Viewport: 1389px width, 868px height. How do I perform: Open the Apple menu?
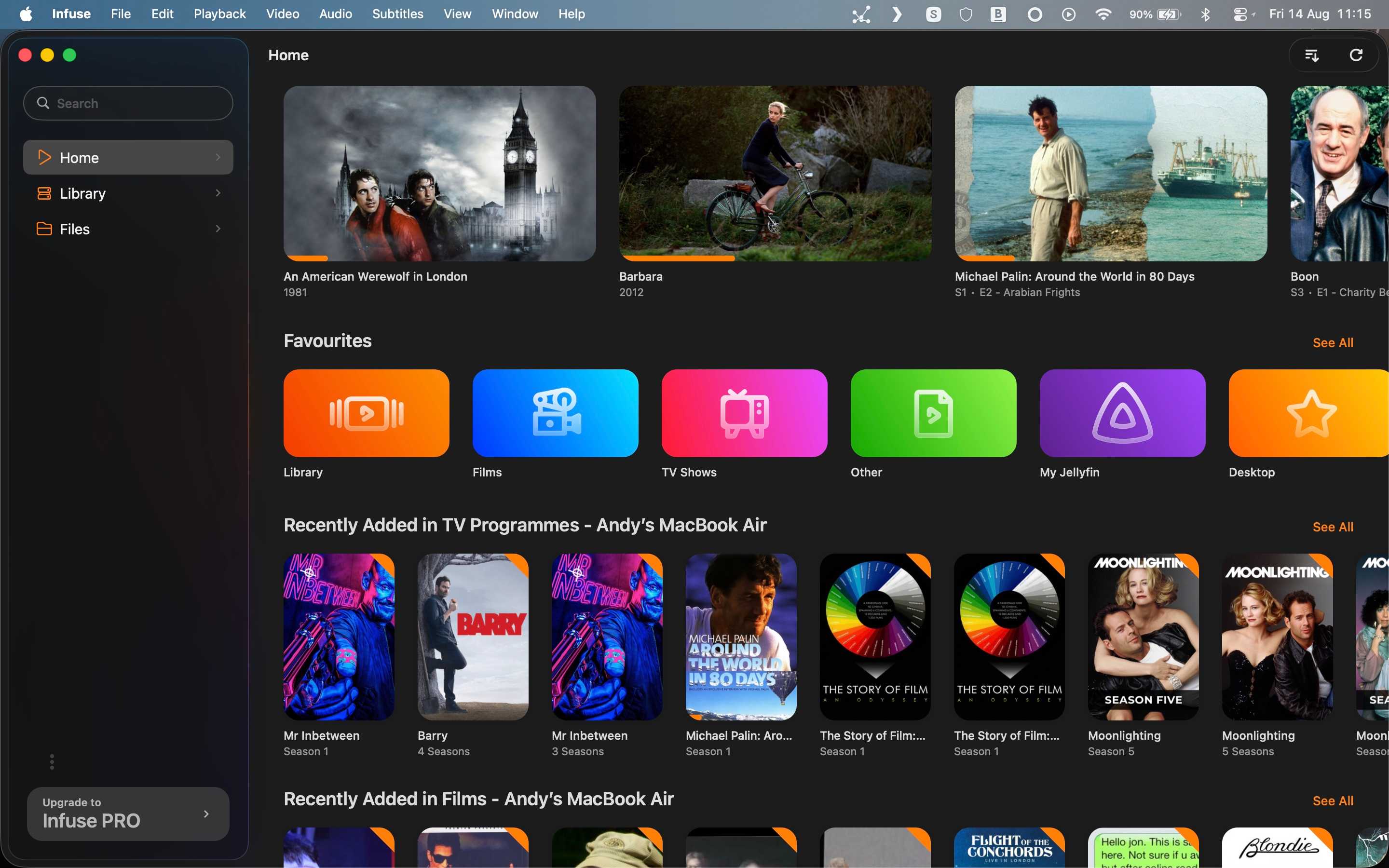tap(26, 14)
